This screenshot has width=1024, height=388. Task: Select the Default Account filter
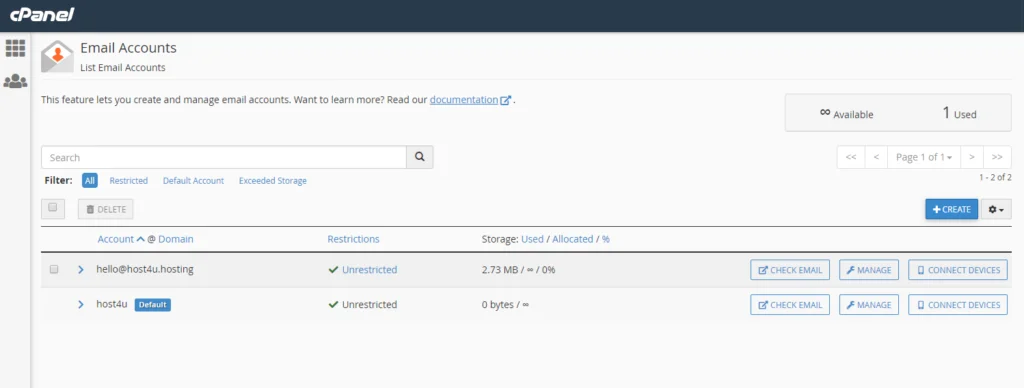click(x=193, y=180)
